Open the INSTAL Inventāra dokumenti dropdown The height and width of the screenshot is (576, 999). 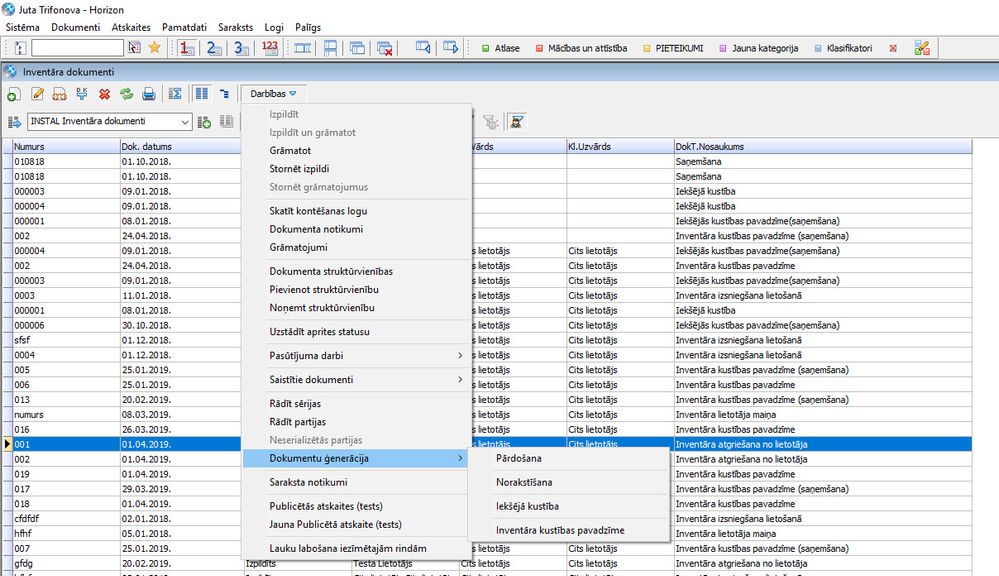click(184, 122)
